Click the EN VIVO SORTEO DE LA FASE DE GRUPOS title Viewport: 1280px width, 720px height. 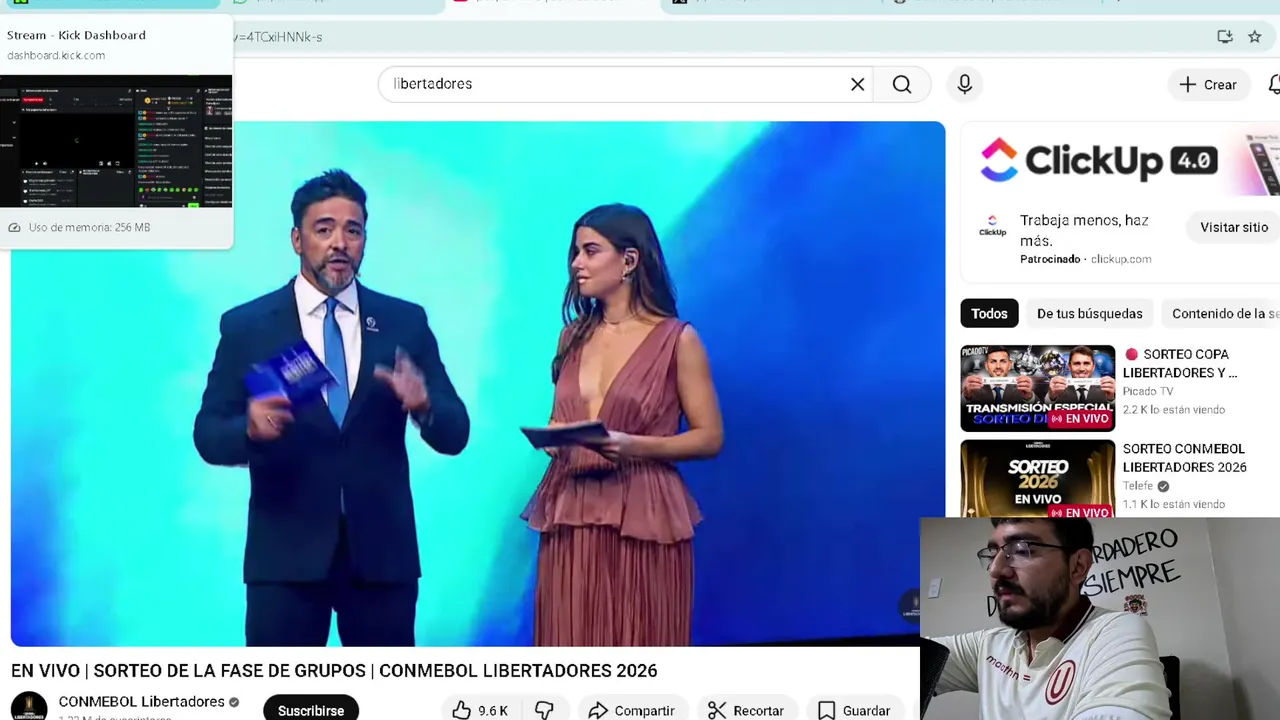[334, 670]
